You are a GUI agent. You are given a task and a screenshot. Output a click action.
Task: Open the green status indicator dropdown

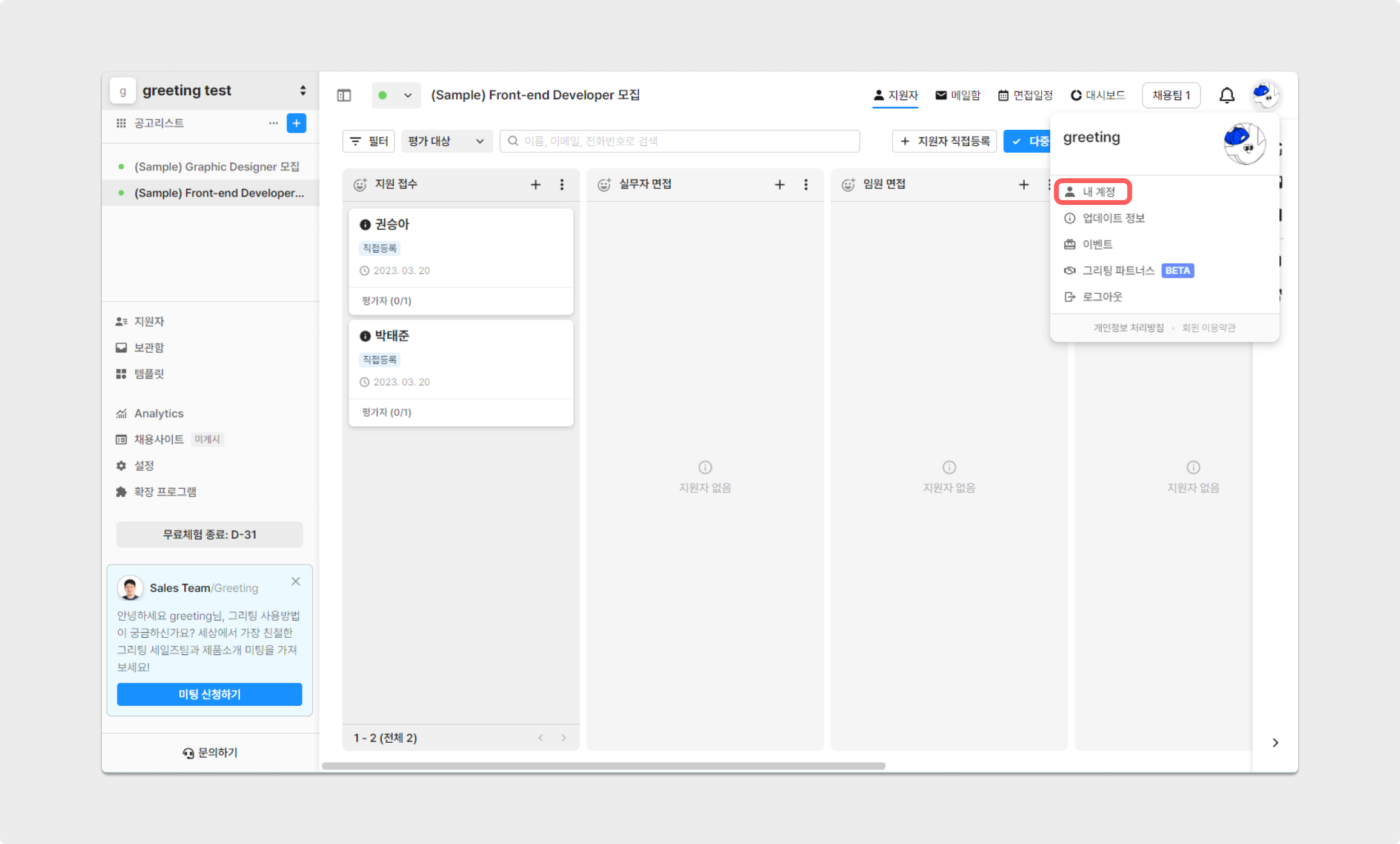coord(396,96)
